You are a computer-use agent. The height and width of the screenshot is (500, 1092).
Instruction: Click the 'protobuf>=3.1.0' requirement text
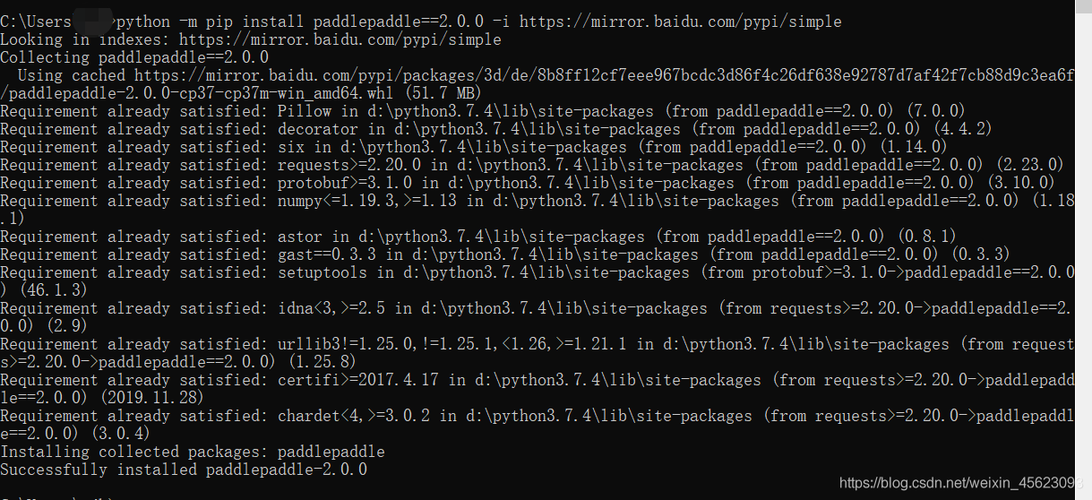344,183
